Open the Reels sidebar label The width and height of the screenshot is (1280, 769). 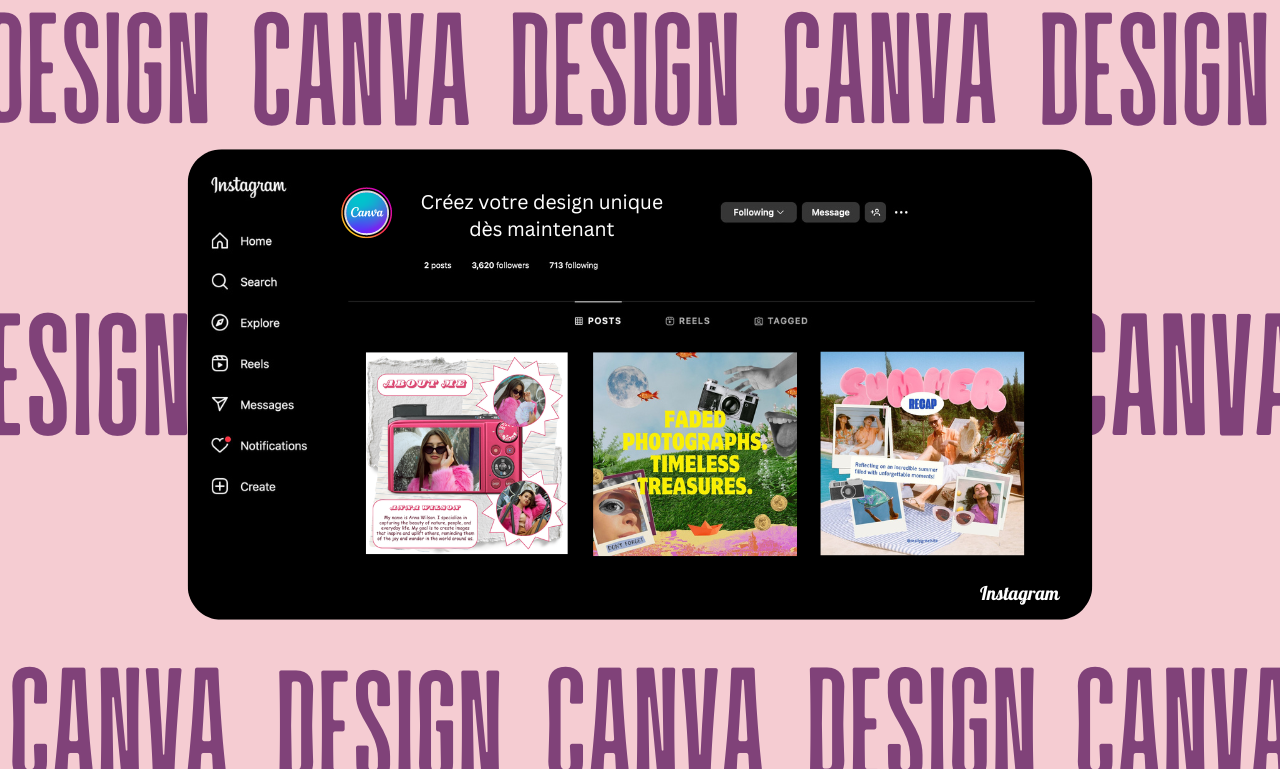coord(255,364)
